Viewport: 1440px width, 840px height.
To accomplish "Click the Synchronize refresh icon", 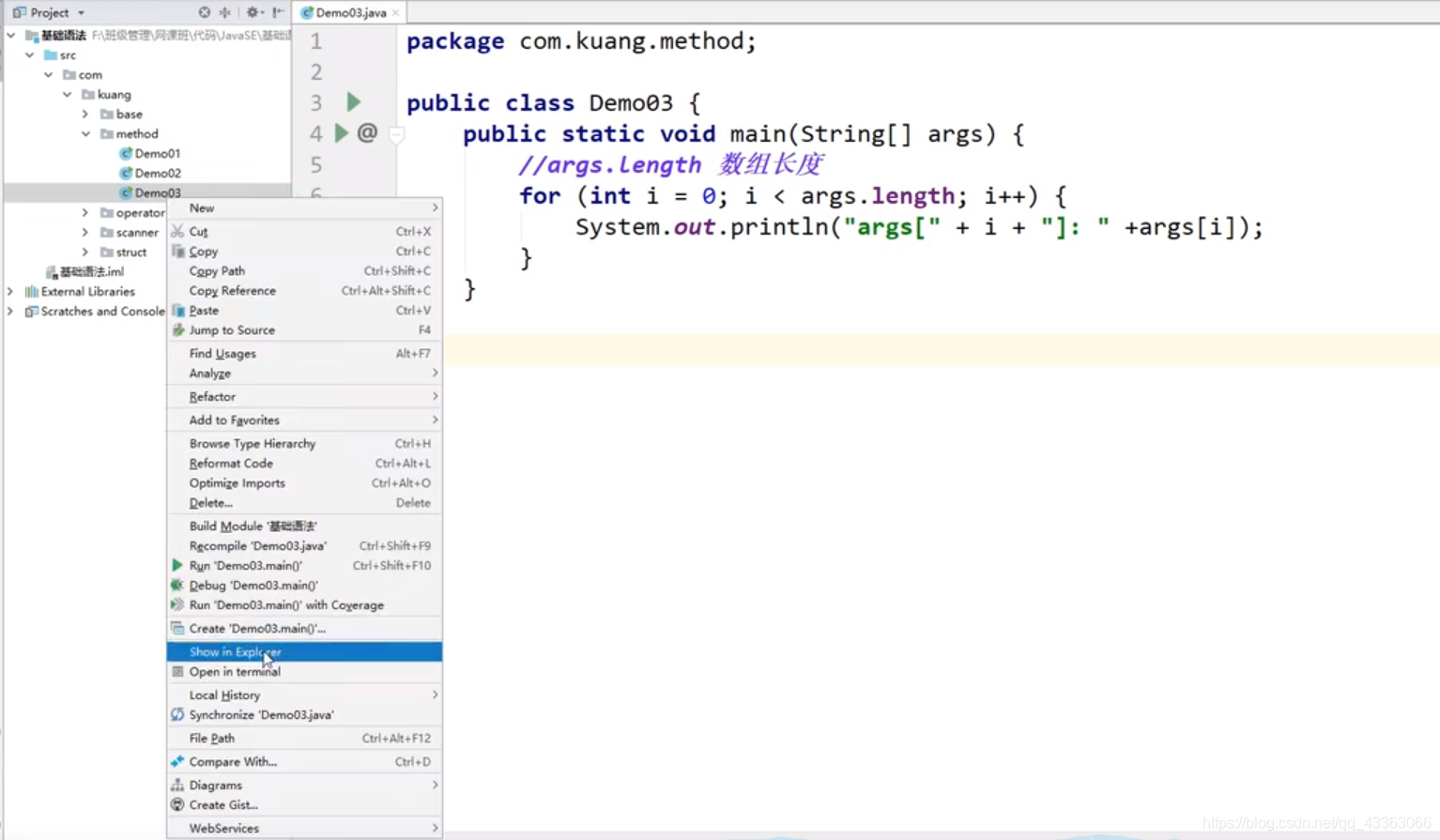I will point(177,714).
